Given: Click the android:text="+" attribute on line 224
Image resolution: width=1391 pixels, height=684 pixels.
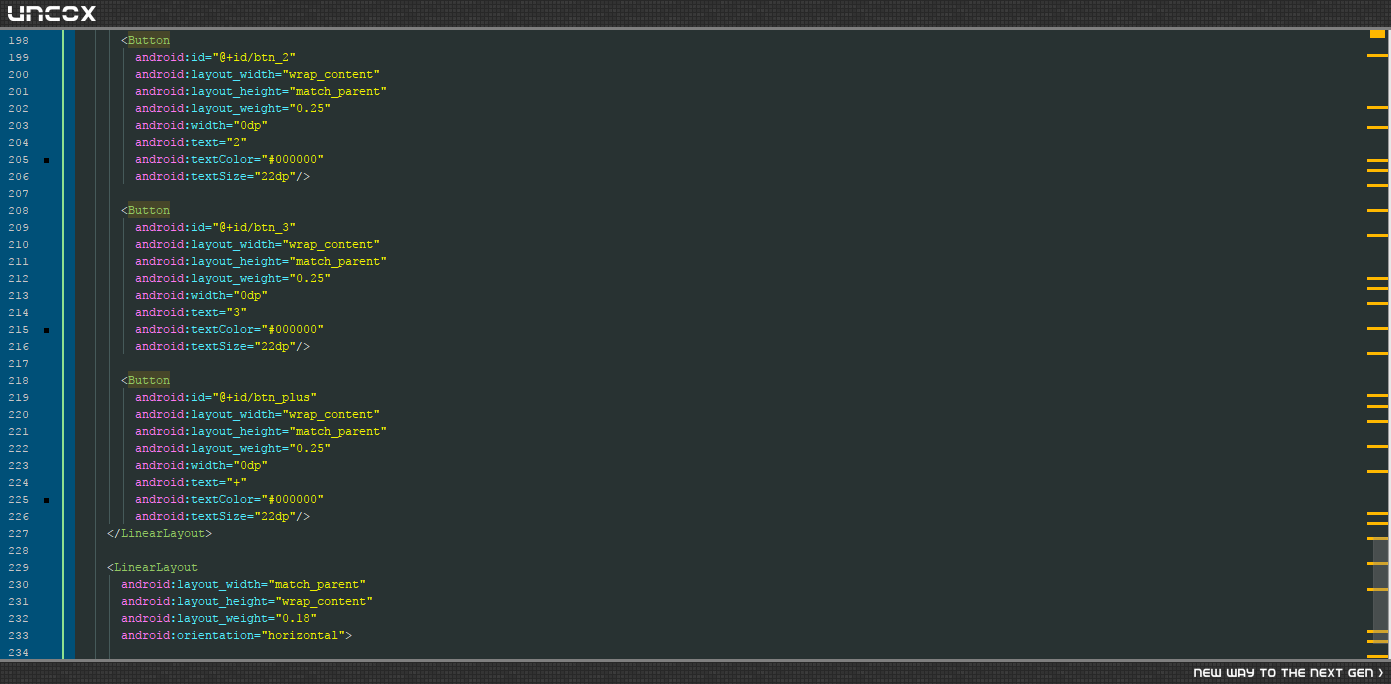Looking at the screenshot, I should tap(191, 483).
